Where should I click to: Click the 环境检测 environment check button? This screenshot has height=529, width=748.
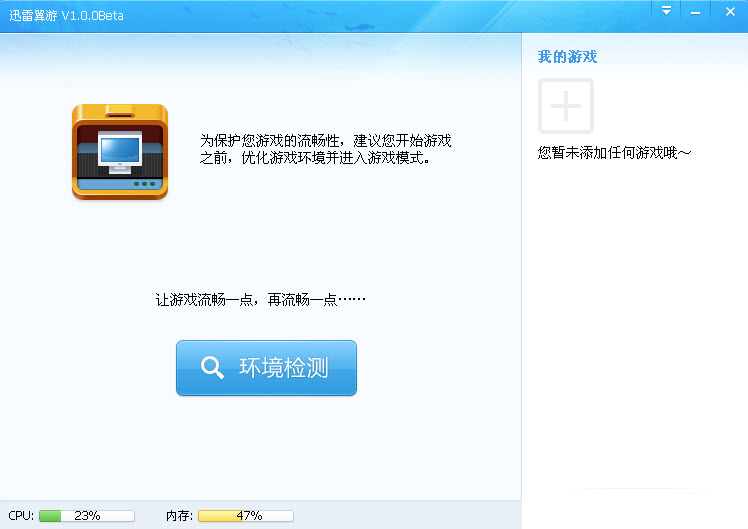(x=266, y=368)
